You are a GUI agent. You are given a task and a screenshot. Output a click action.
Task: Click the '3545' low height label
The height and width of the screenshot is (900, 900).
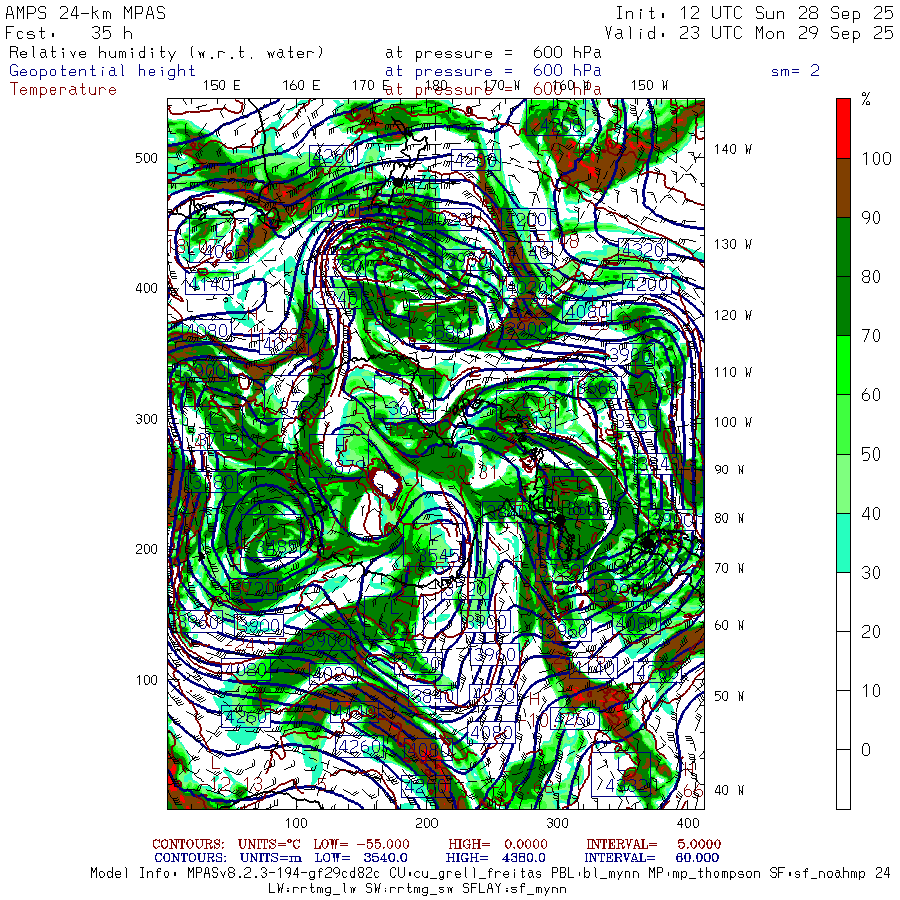[x=439, y=556]
